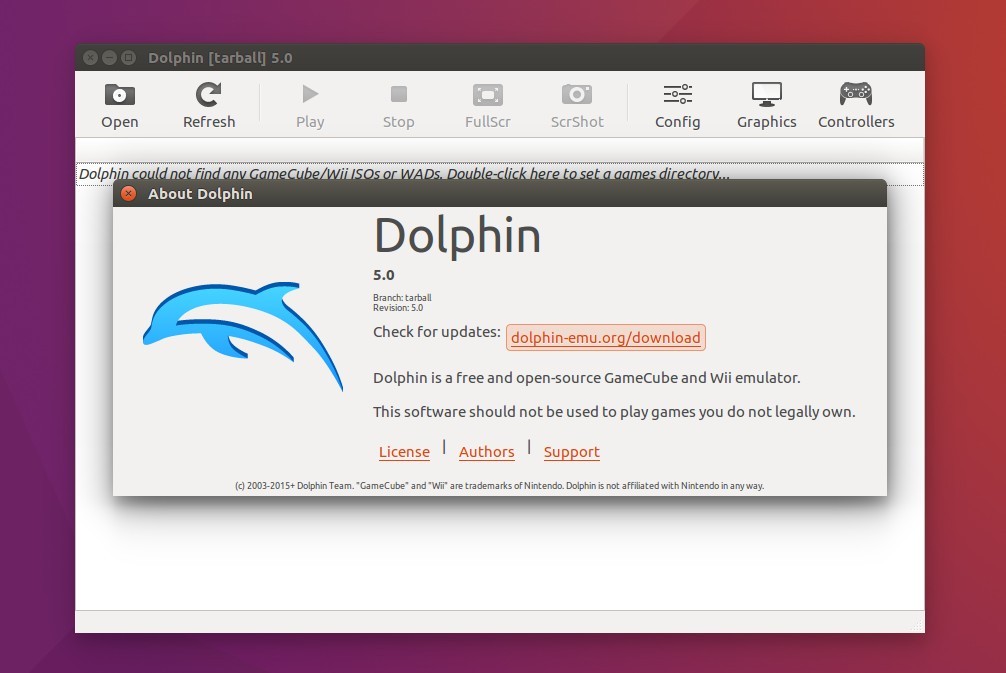Open a GameCube ISO with the Open icon
1006x673 pixels.
click(x=119, y=103)
